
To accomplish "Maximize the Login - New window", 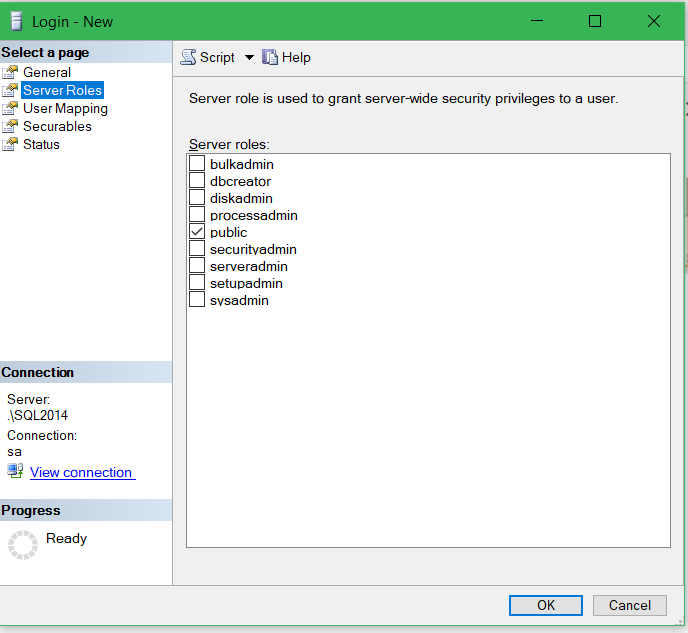I will 595,21.
